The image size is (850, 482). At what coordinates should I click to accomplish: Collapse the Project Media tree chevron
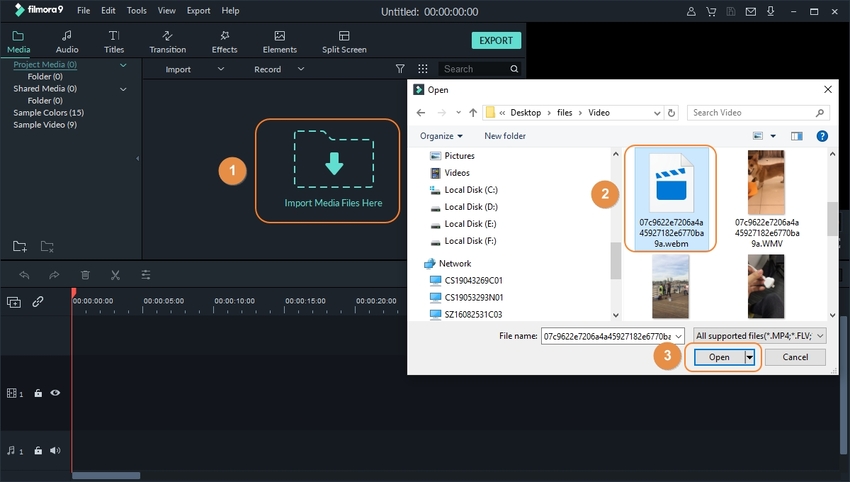(123, 65)
